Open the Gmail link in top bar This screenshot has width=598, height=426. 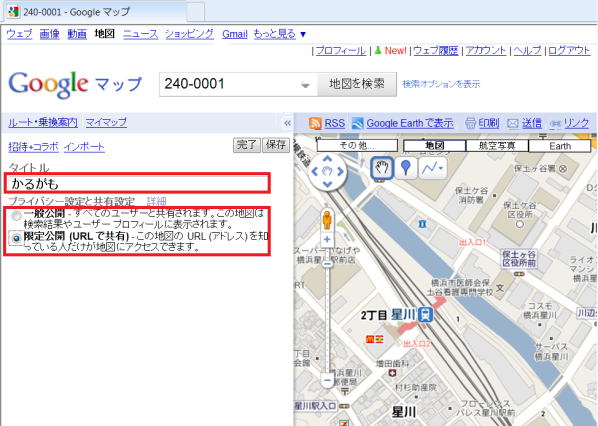pos(235,34)
